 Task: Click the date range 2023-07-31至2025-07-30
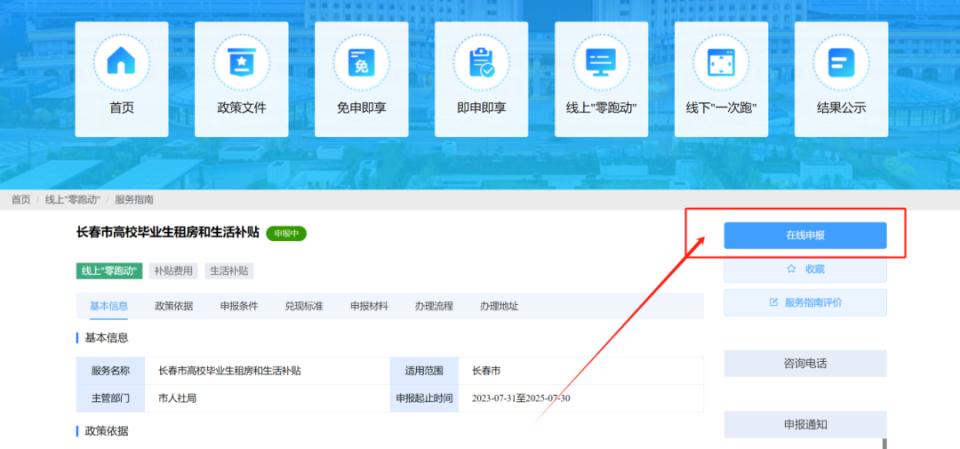pyautogui.click(x=521, y=398)
